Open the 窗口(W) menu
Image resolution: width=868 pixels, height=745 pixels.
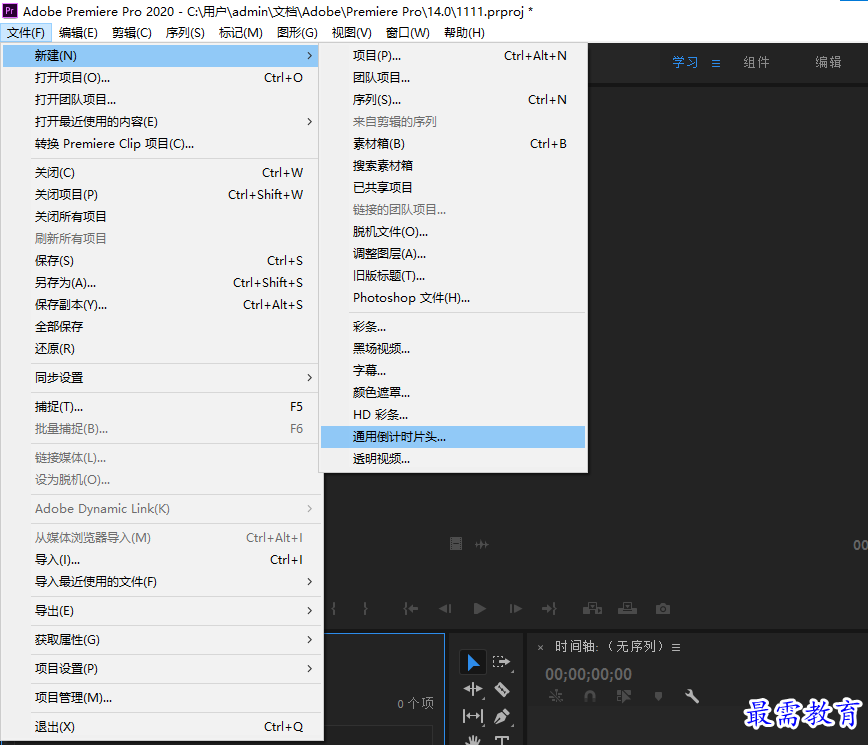[408, 33]
